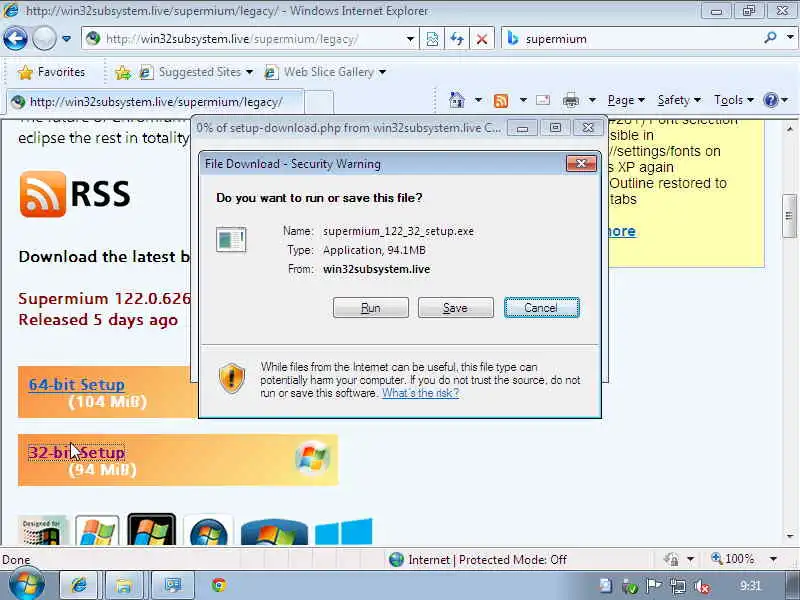Click the application file icon in dialog

pos(231,239)
